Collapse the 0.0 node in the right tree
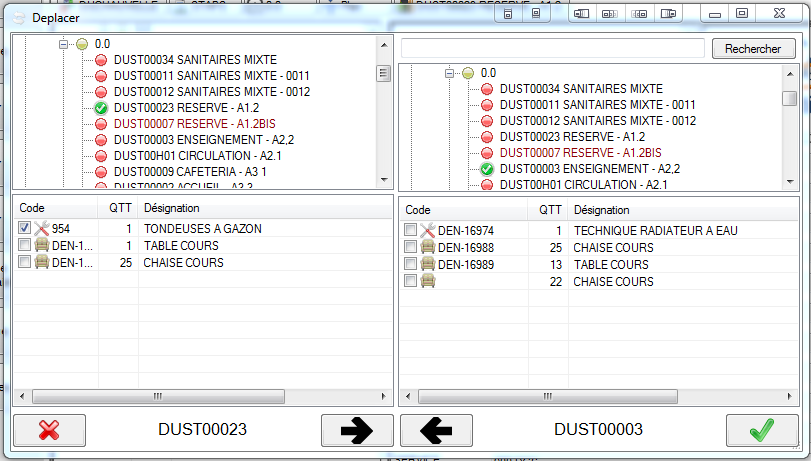This screenshot has height=461, width=811. pos(450,73)
